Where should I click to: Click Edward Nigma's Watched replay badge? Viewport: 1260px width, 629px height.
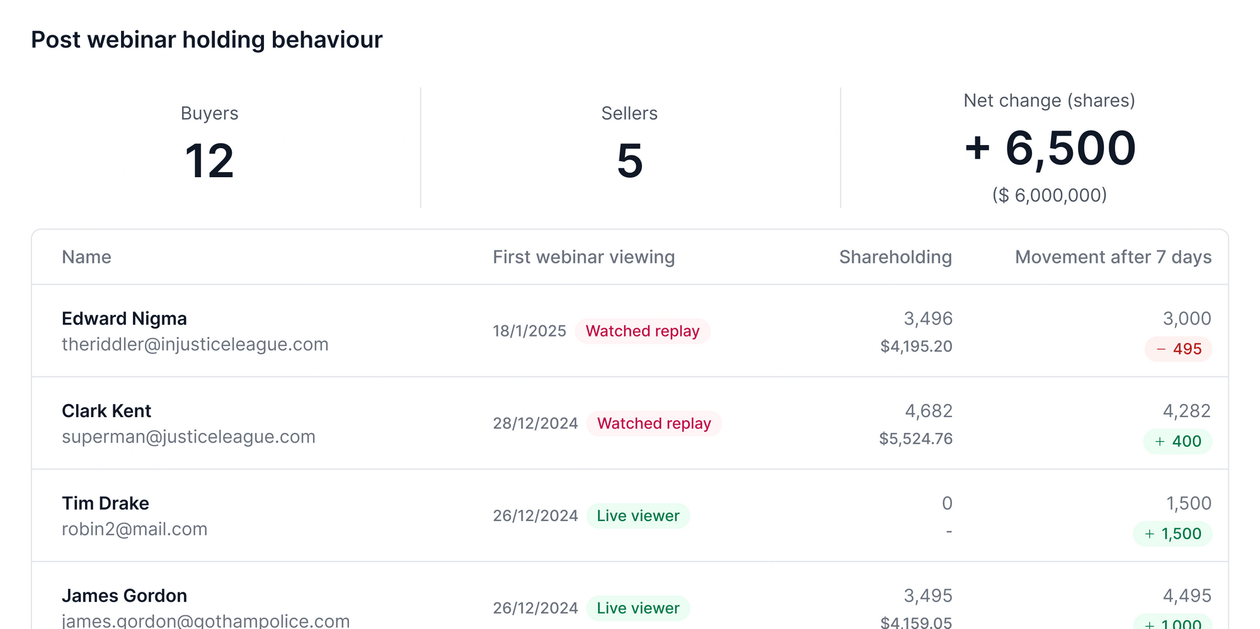pos(642,331)
